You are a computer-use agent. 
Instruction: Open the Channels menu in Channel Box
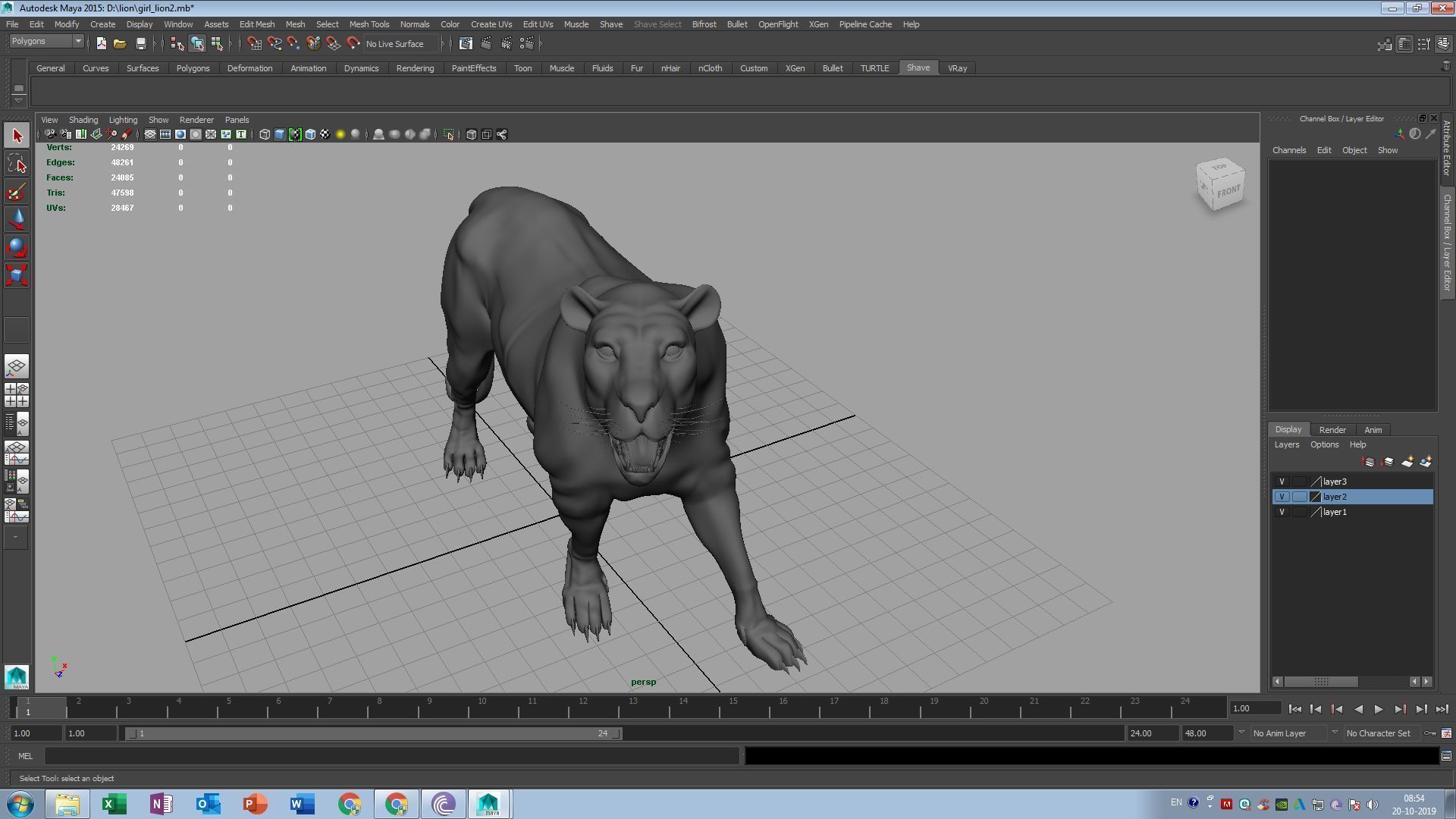(x=1289, y=150)
